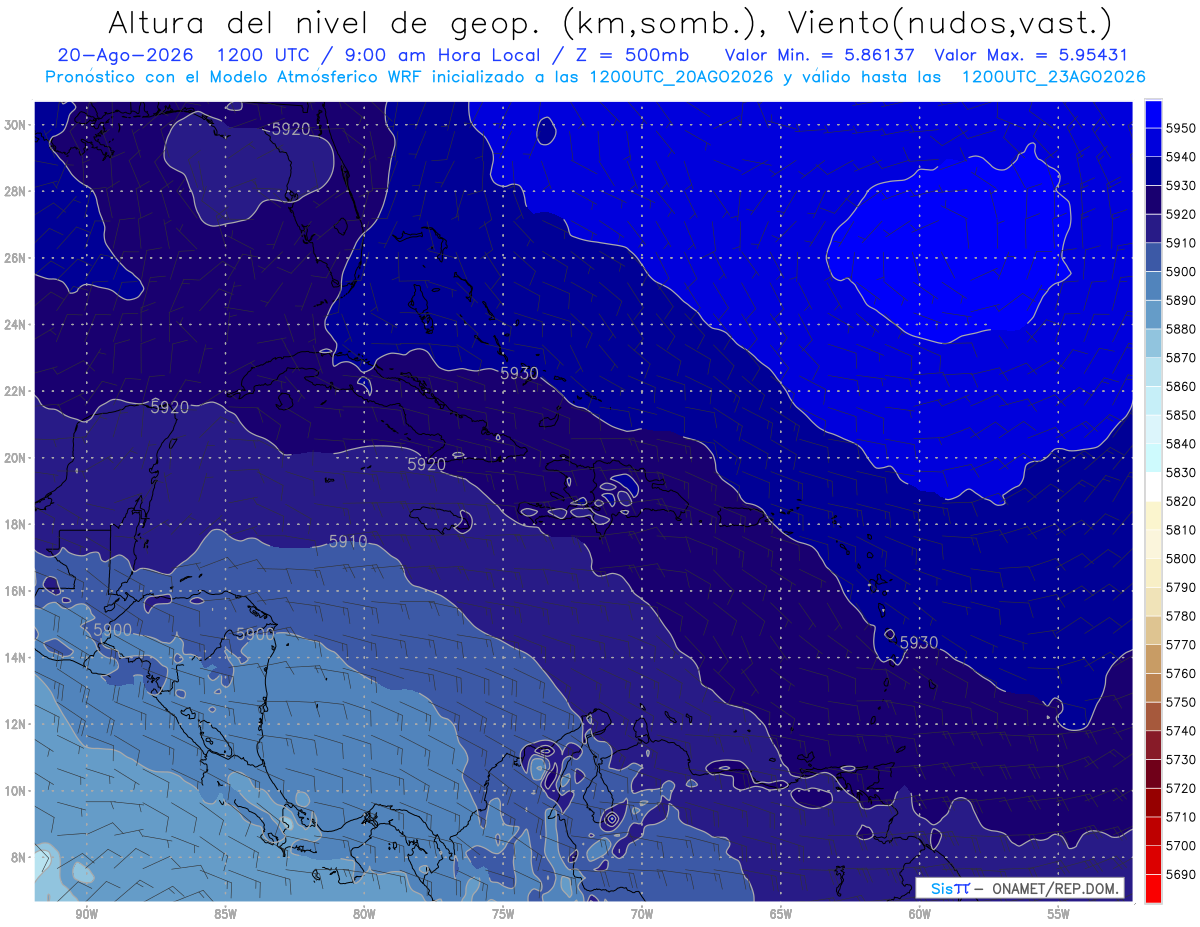Select the 55W longitude axis label

(x=1059, y=915)
